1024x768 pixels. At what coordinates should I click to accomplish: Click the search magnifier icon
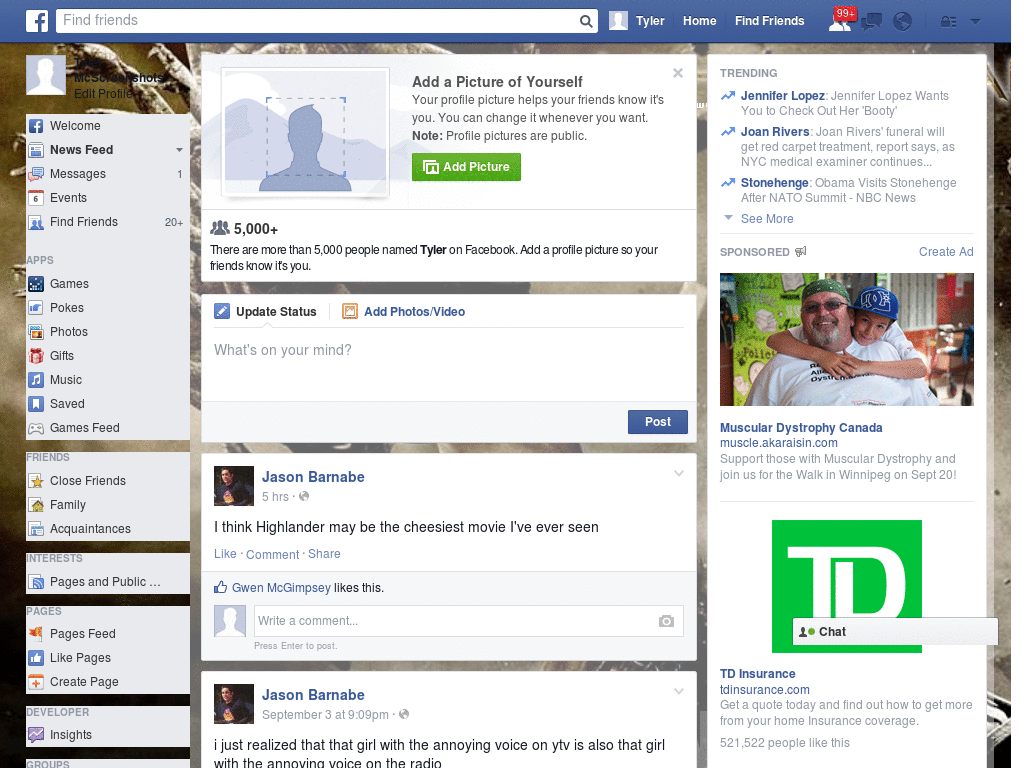586,21
